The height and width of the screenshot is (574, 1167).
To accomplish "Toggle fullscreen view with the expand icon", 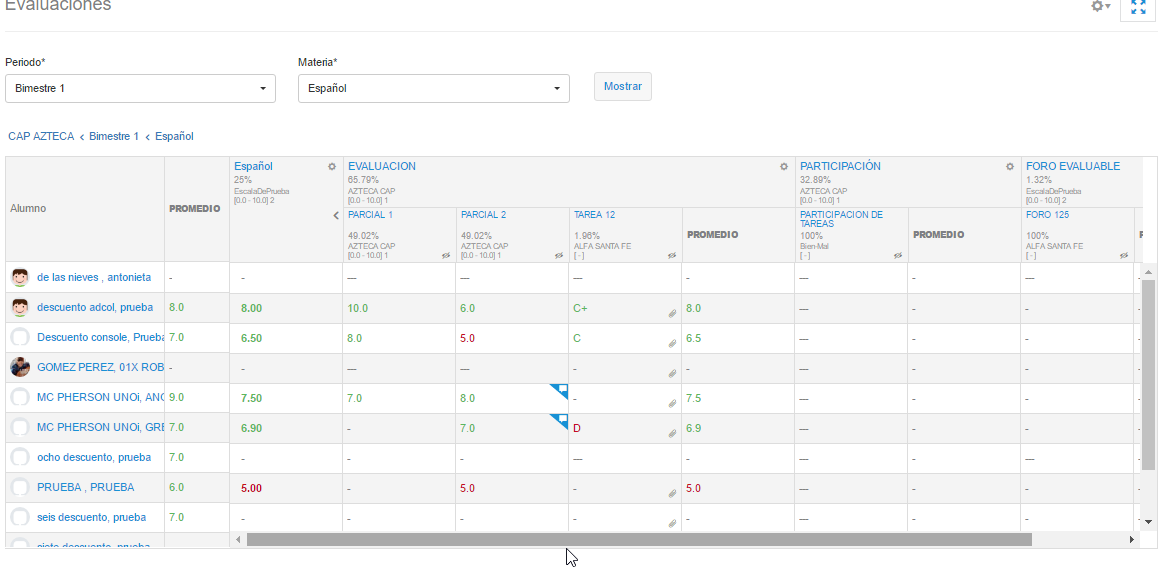I will (x=1137, y=8).
